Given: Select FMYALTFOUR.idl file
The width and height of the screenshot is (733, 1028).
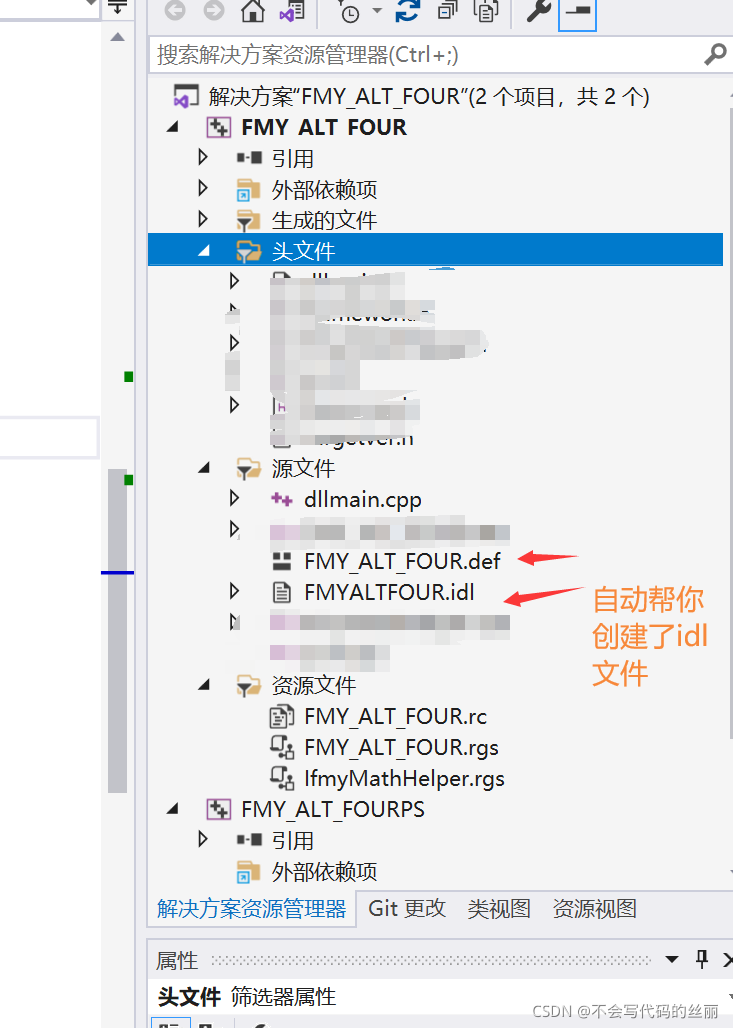Looking at the screenshot, I should (389, 593).
